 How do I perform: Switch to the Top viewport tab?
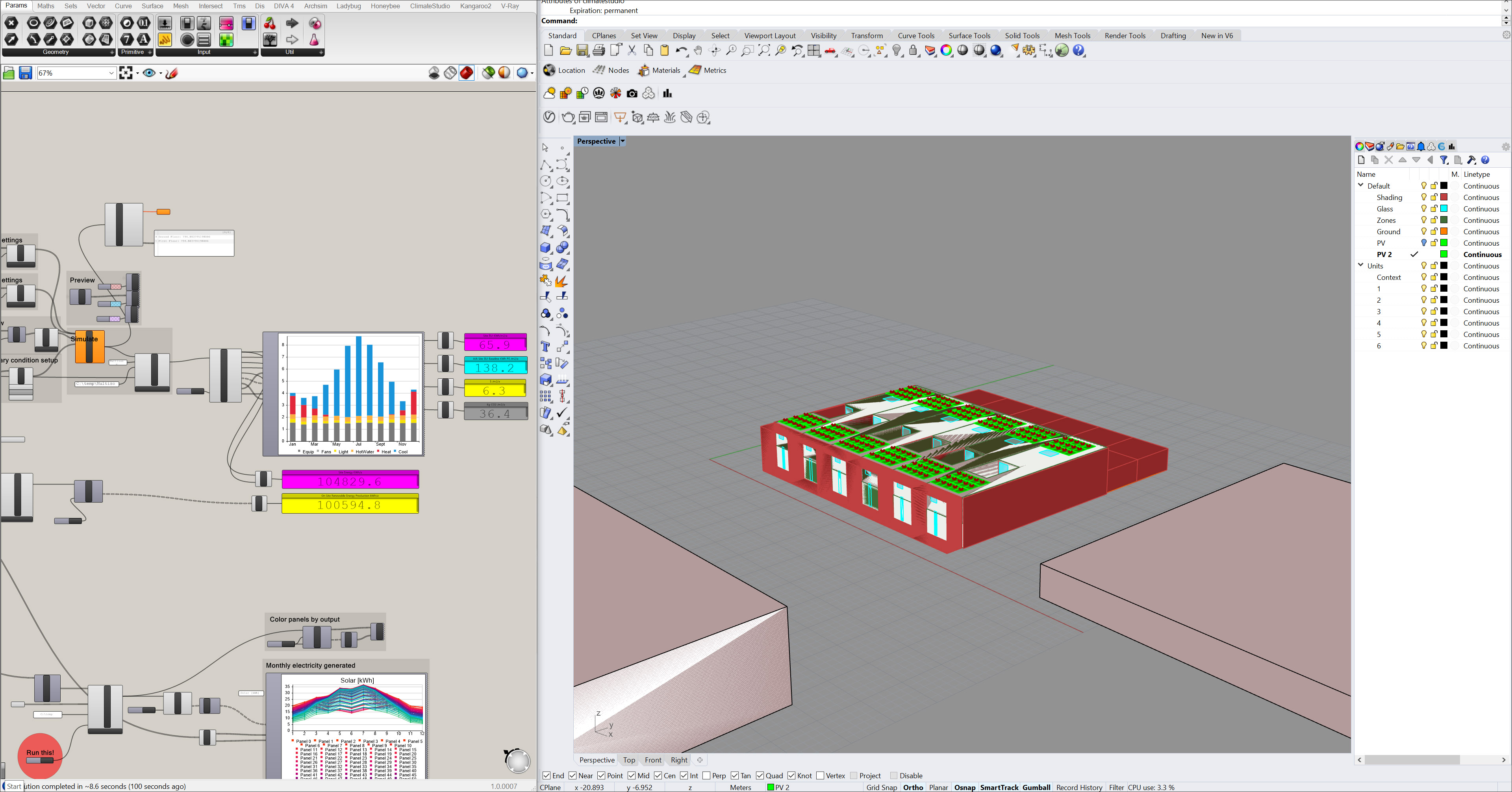[629, 760]
